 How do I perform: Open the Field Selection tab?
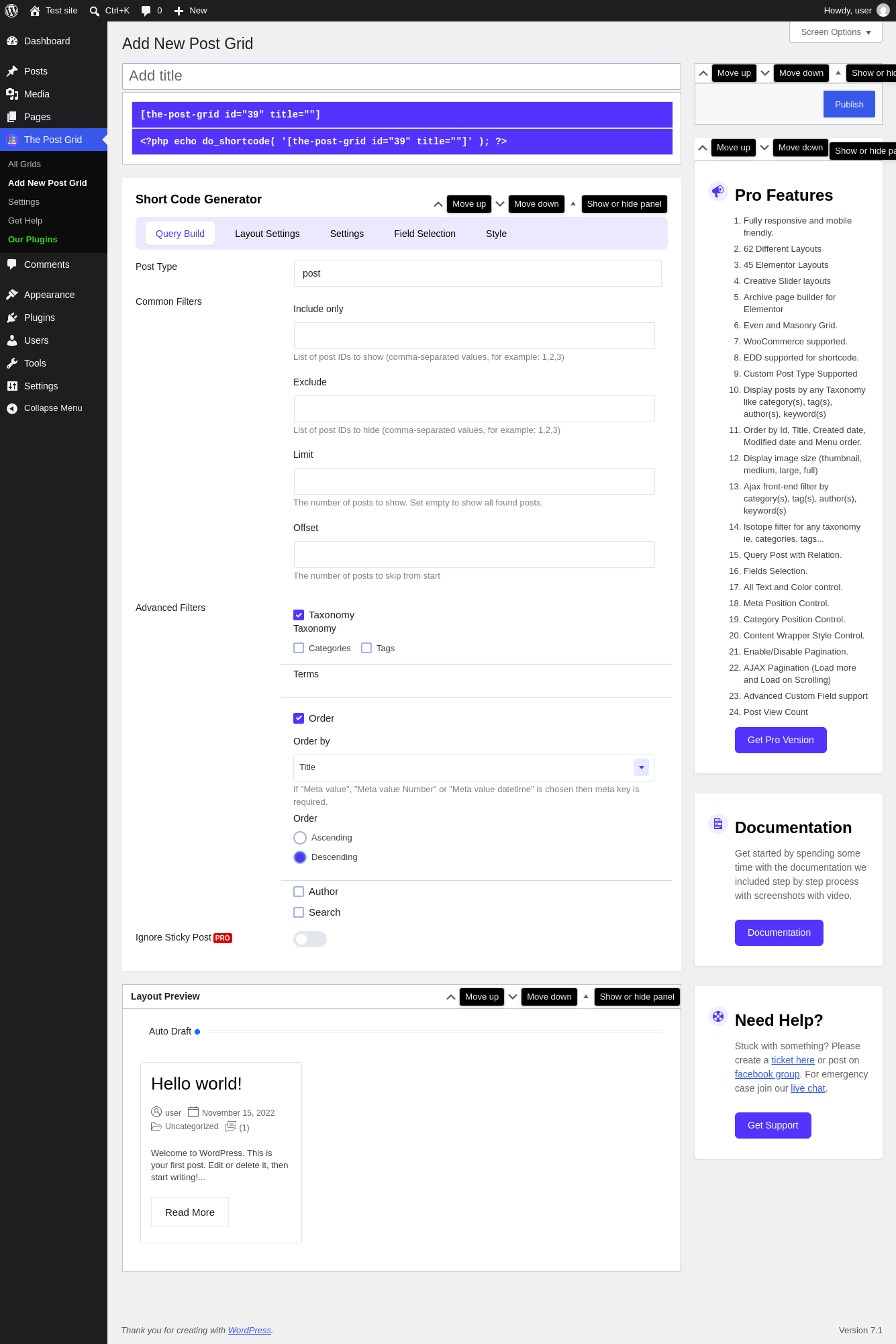point(425,234)
